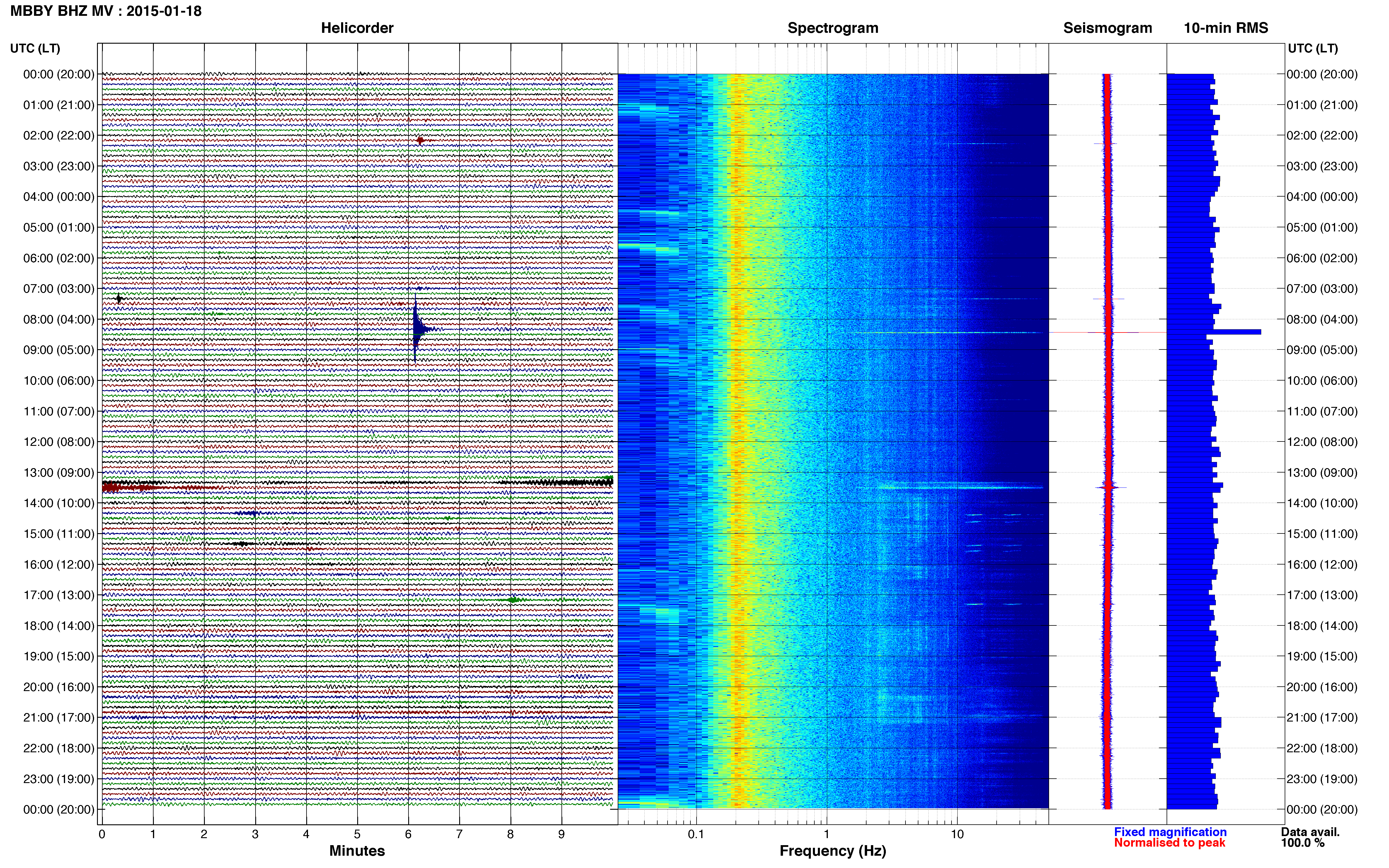Click the '10' frequency tick label

(957, 834)
